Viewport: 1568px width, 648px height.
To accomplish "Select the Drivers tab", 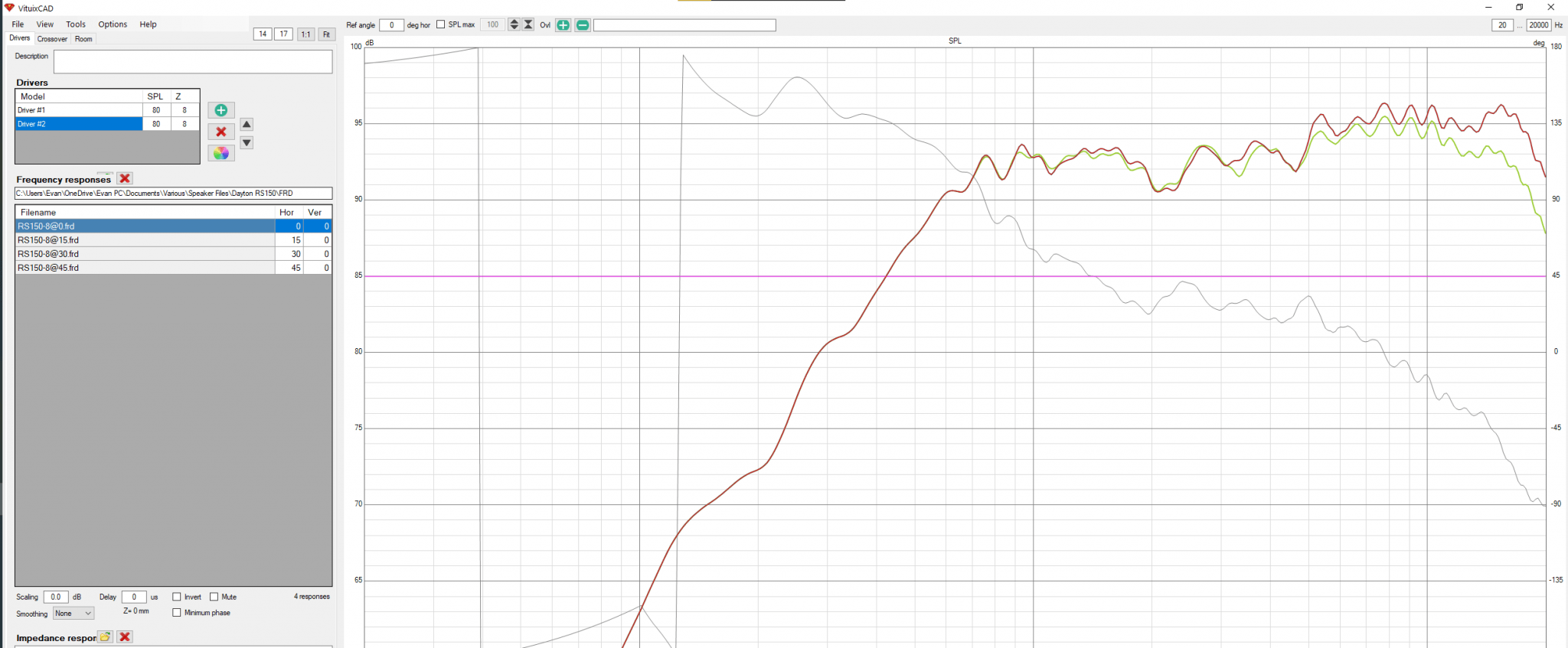I will coord(20,38).
